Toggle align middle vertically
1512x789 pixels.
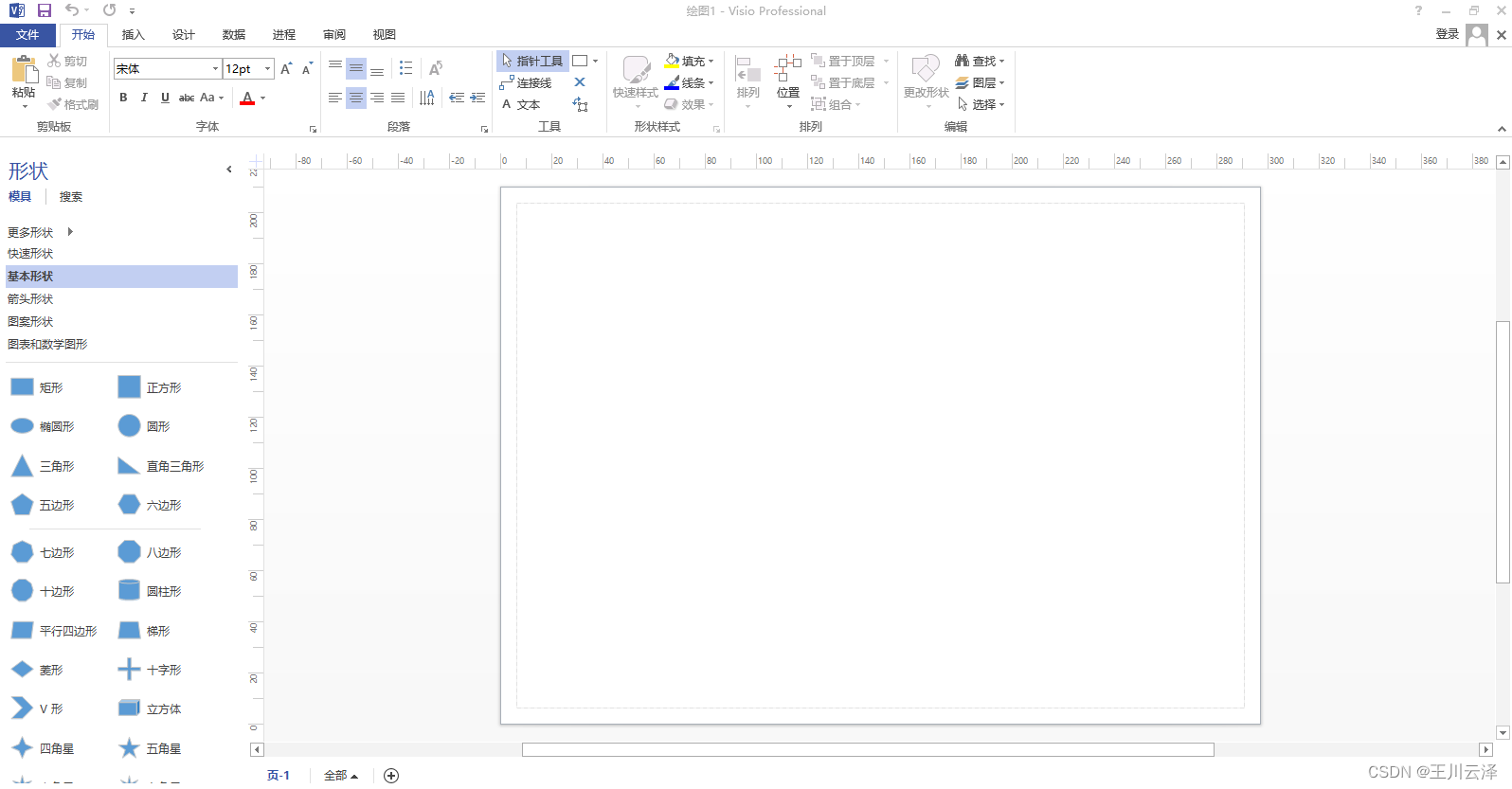coord(356,68)
